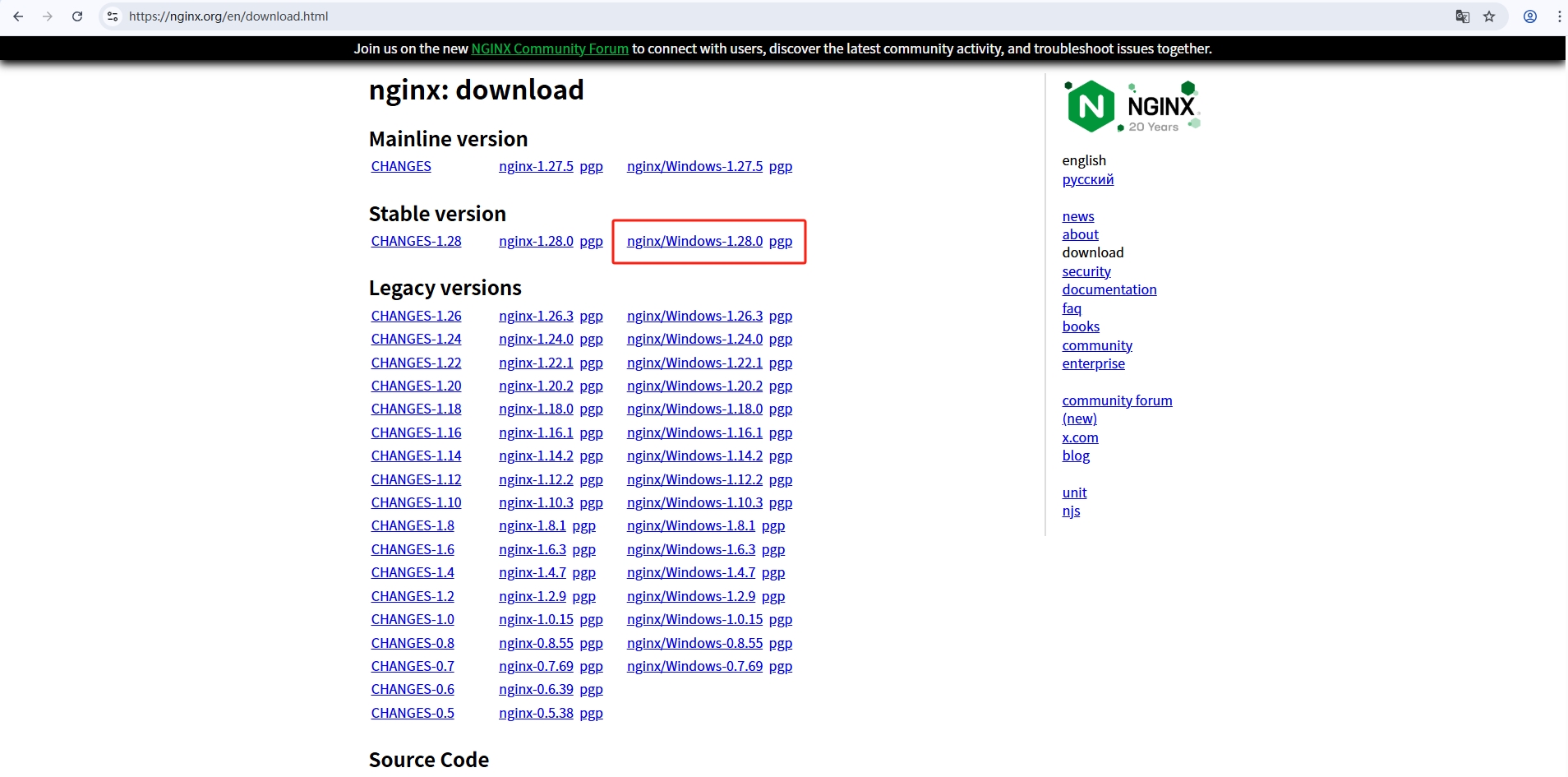Viewport: 1568px width, 777px height.
Task: Switch language to русский
Action: point(1088,179)
